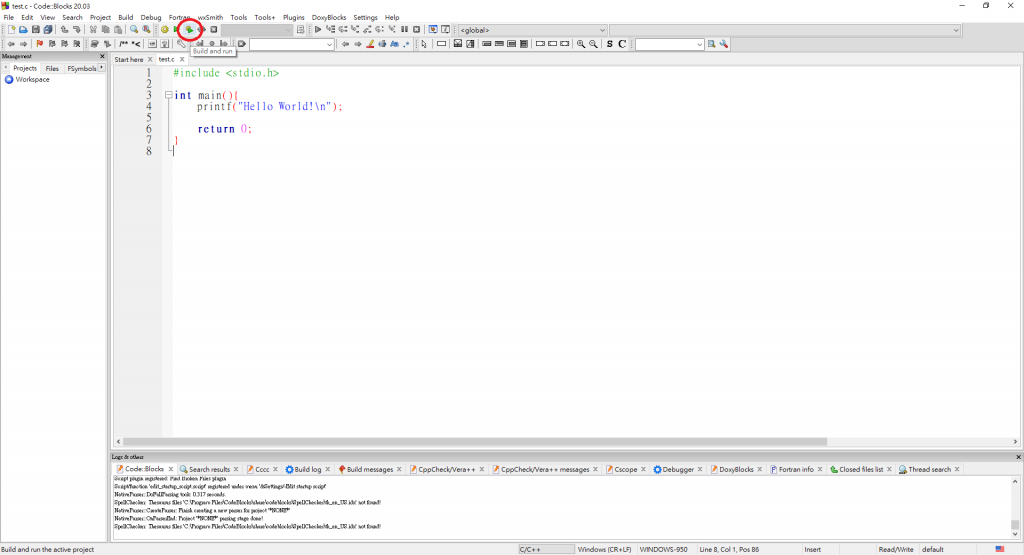This screenshot has height=555, width=1024.
Task: Open the rightmost toolbar search combo box
Action: [669, 44]
